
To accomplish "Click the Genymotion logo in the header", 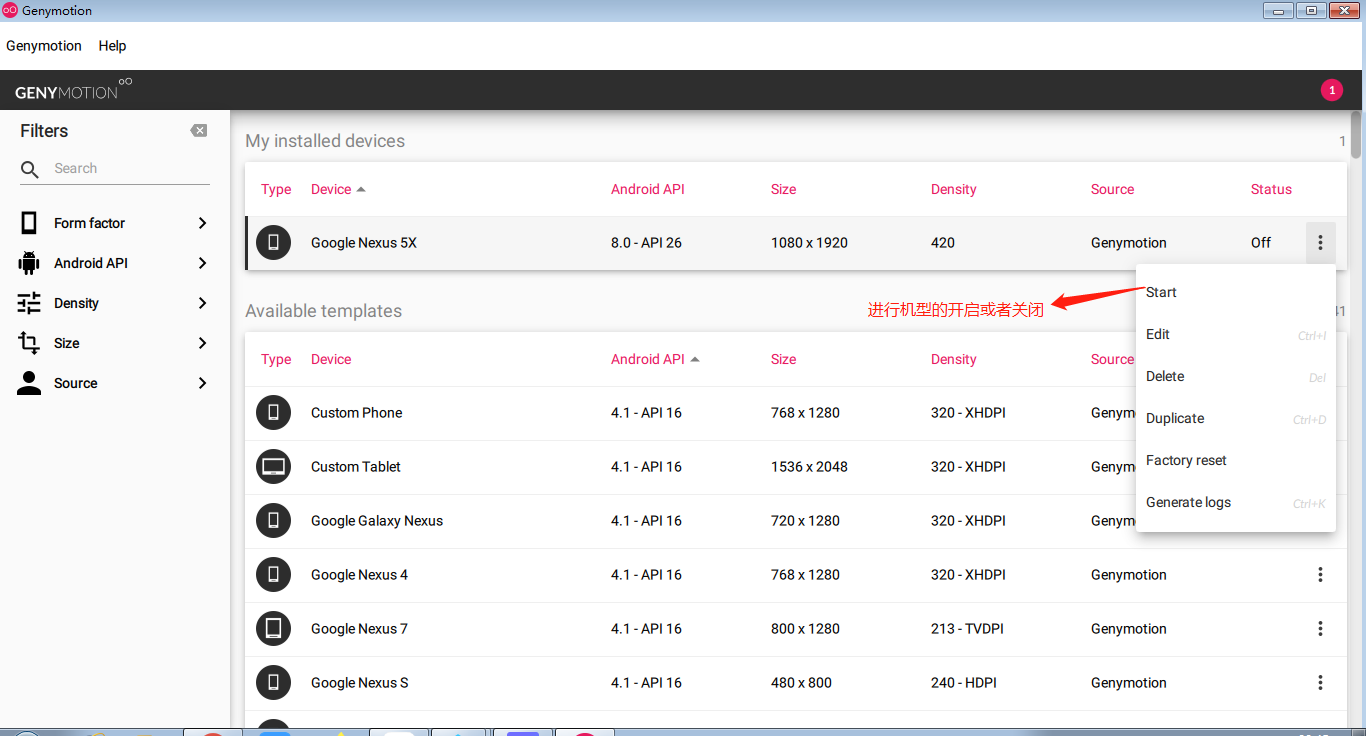I will click(x=73, y=90).
